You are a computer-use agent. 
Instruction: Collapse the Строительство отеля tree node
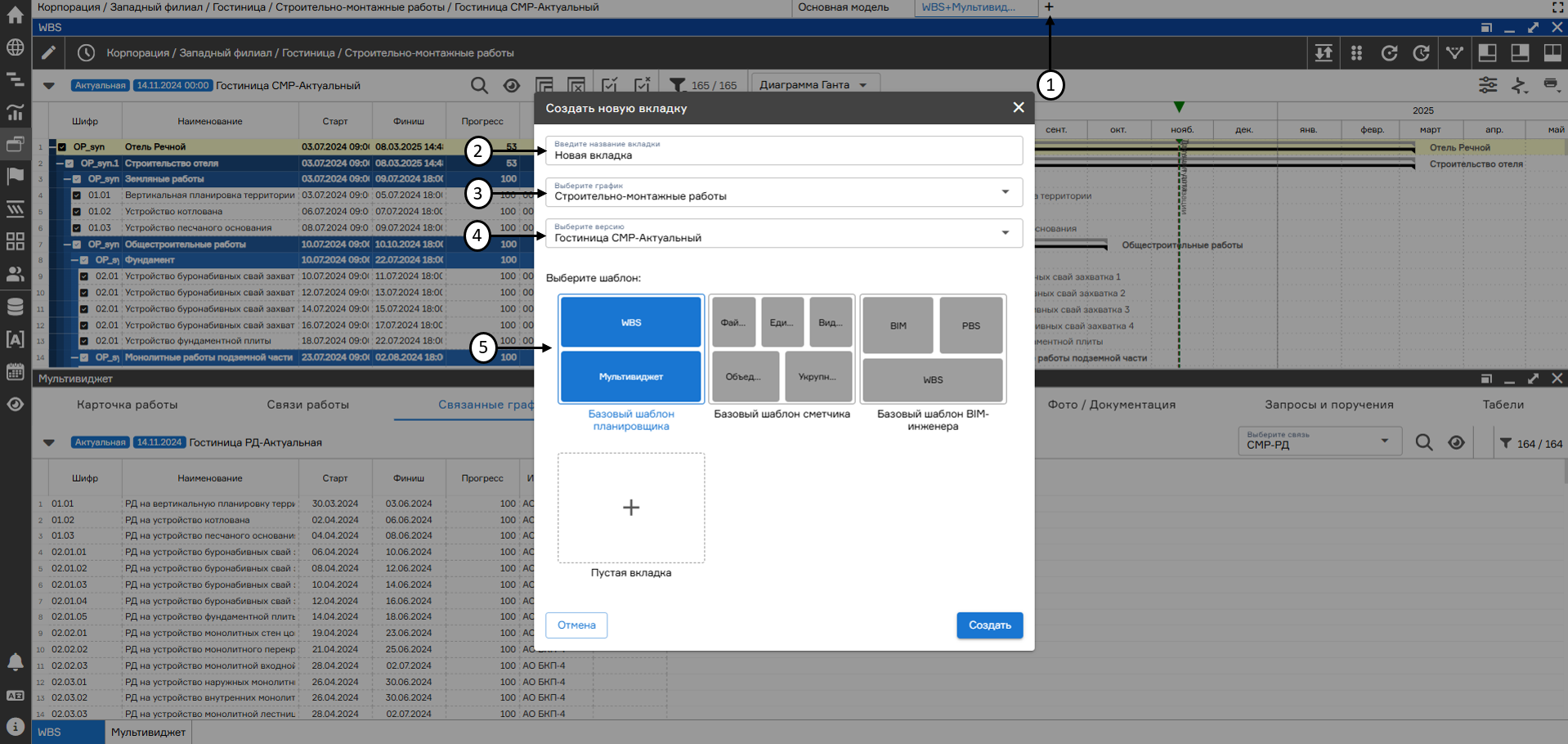tap(60, 164)
